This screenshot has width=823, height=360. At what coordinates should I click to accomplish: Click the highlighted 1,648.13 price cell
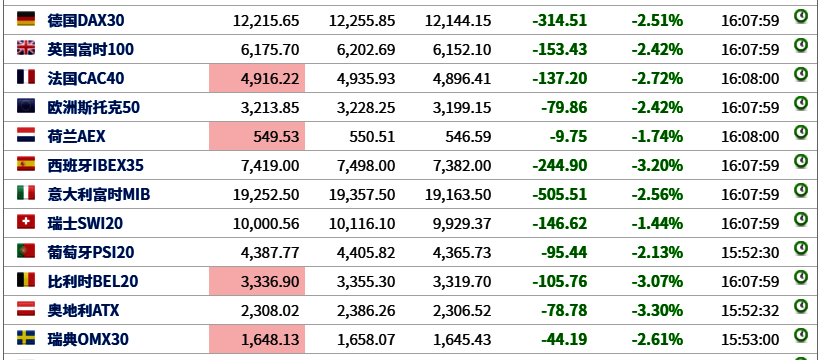257,339
